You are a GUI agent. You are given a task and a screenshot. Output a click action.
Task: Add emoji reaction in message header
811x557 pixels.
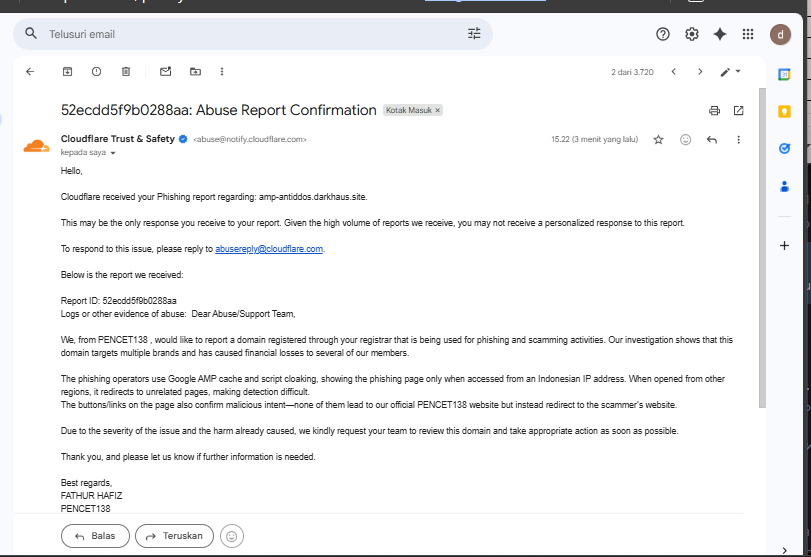tap(685, 140)
